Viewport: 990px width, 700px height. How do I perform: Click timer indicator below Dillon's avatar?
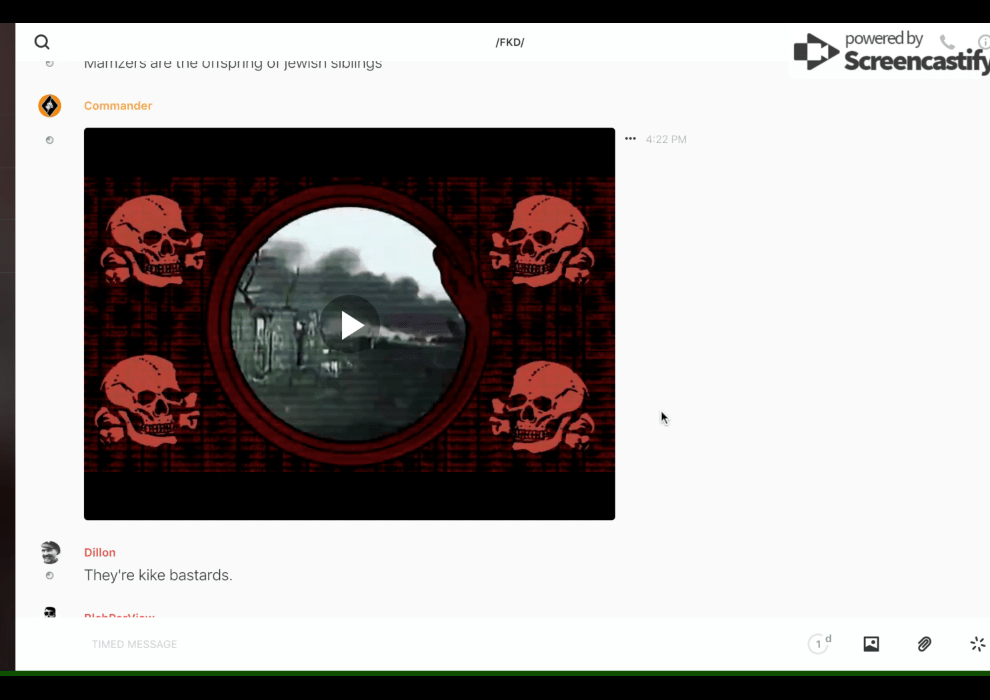pyautogui.click(x=49, y=576)
